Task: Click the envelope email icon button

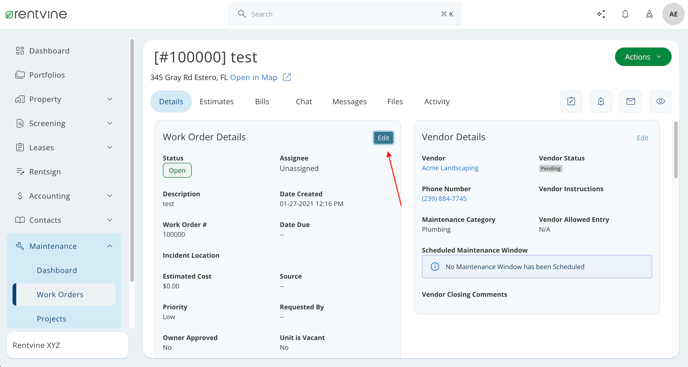Action: [x=631, y=101]
